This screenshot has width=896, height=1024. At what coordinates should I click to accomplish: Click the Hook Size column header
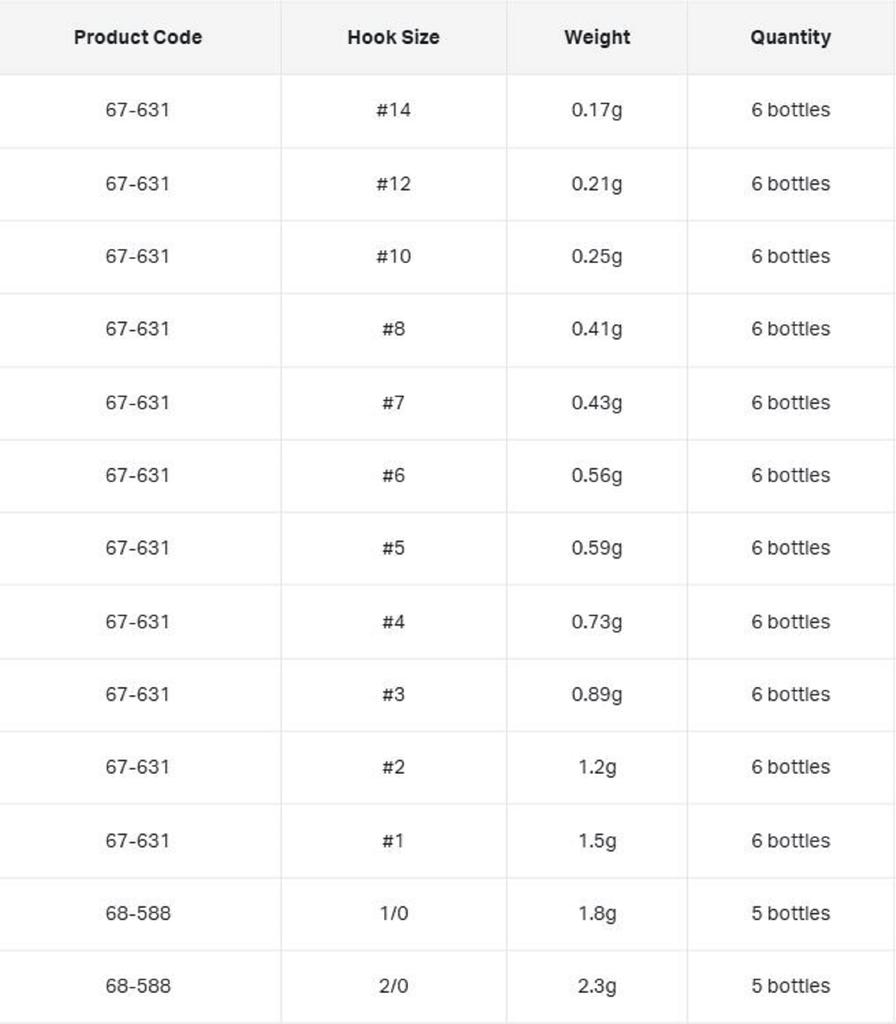pos(393,37)
